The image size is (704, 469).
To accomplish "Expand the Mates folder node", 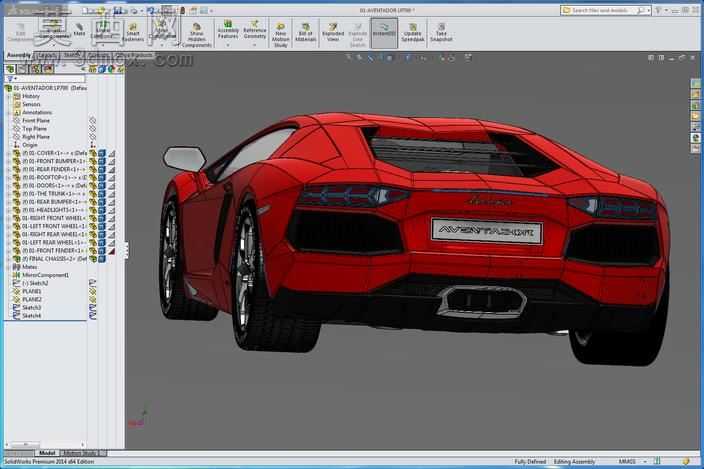I will tap(9, 267).
